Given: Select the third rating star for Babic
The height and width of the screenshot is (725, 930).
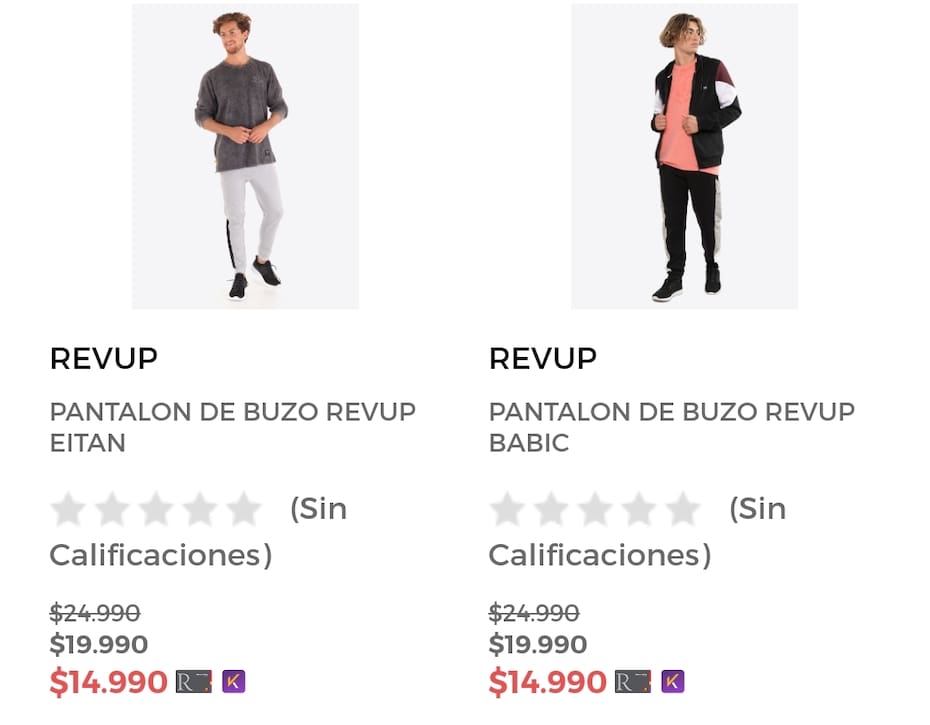Looking at the screenshot, I should pyautogui.click(x=595, y=509).
